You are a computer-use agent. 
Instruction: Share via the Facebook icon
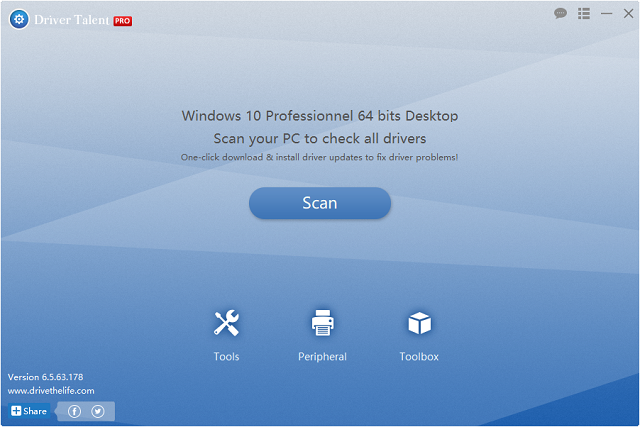tap(74, 411)
